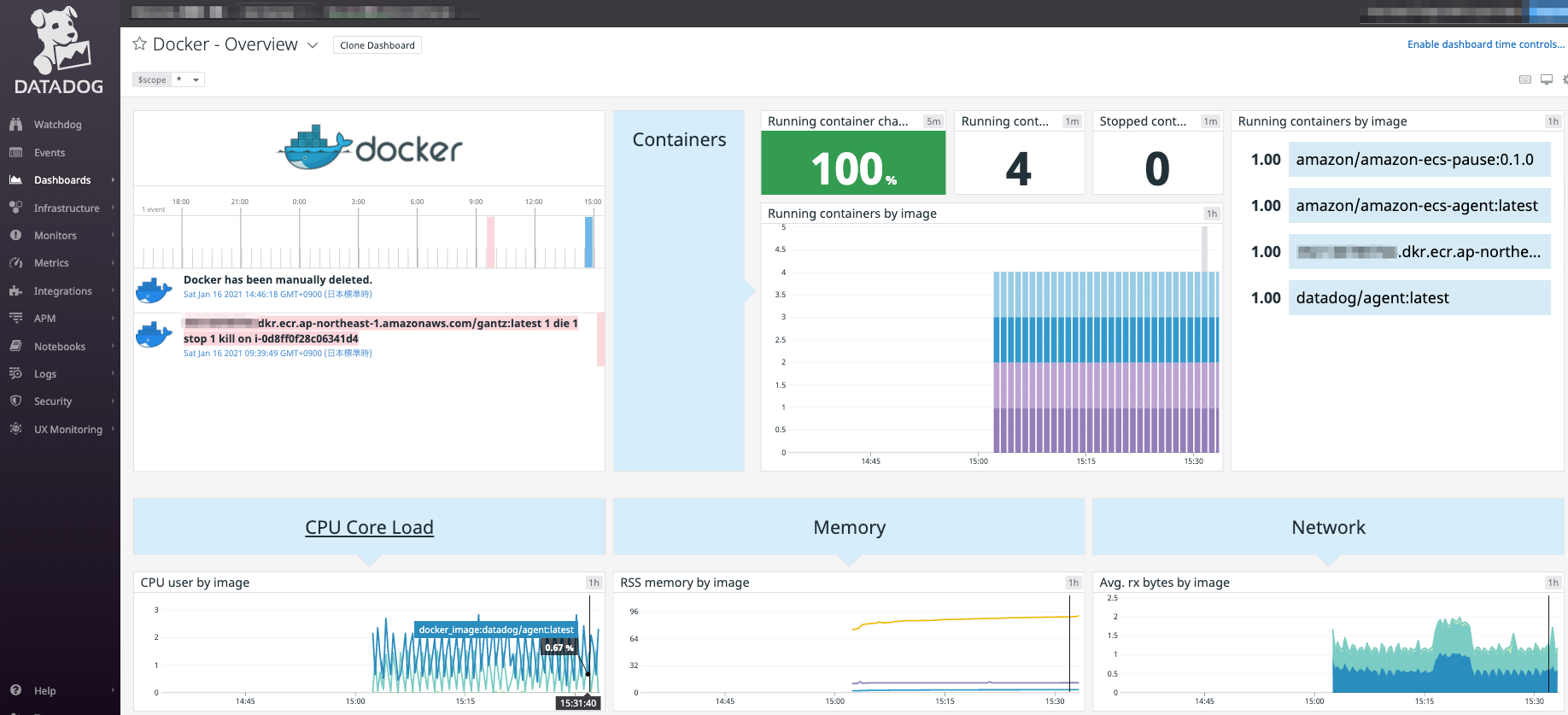The width and height of the screenshot is (1568, 715).
Task: Select 'datadog/agent:latest' in image list
Action: [x=1419, y=298]
